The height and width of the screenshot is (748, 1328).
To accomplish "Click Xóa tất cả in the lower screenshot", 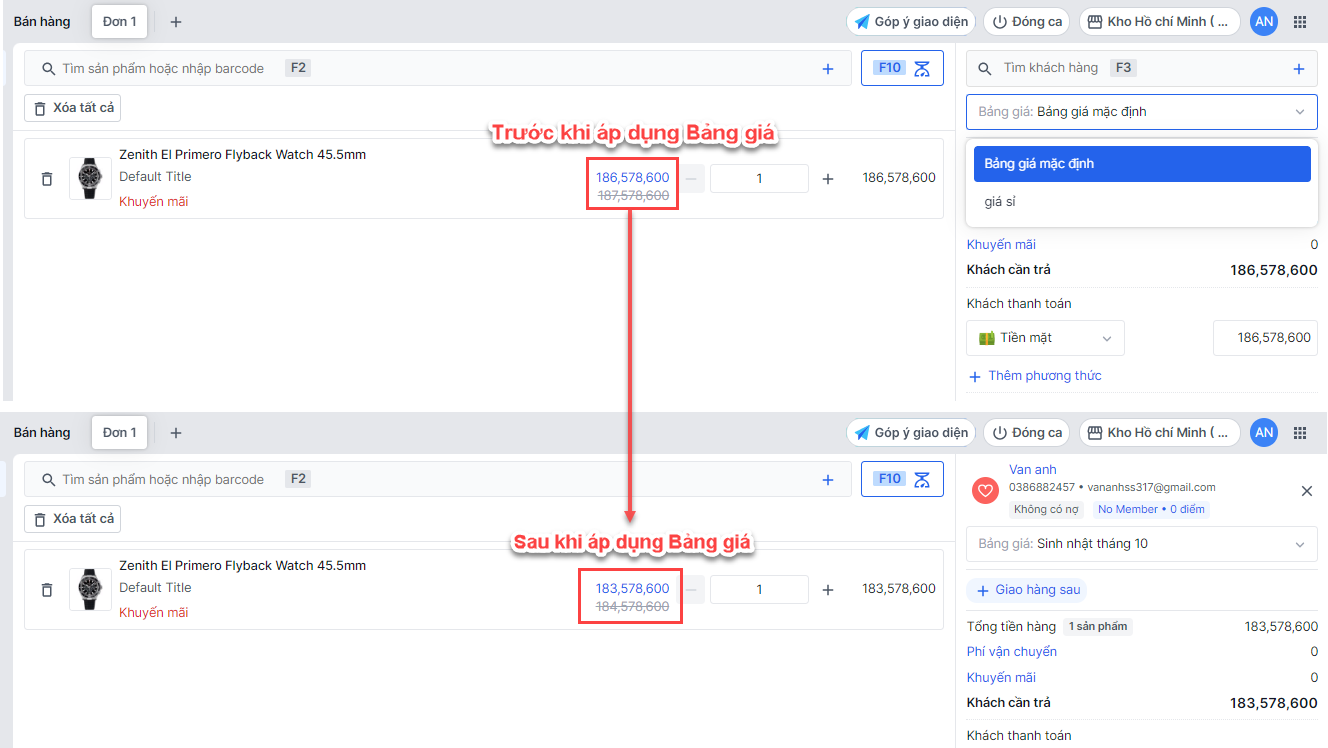I will coord(73,519).
